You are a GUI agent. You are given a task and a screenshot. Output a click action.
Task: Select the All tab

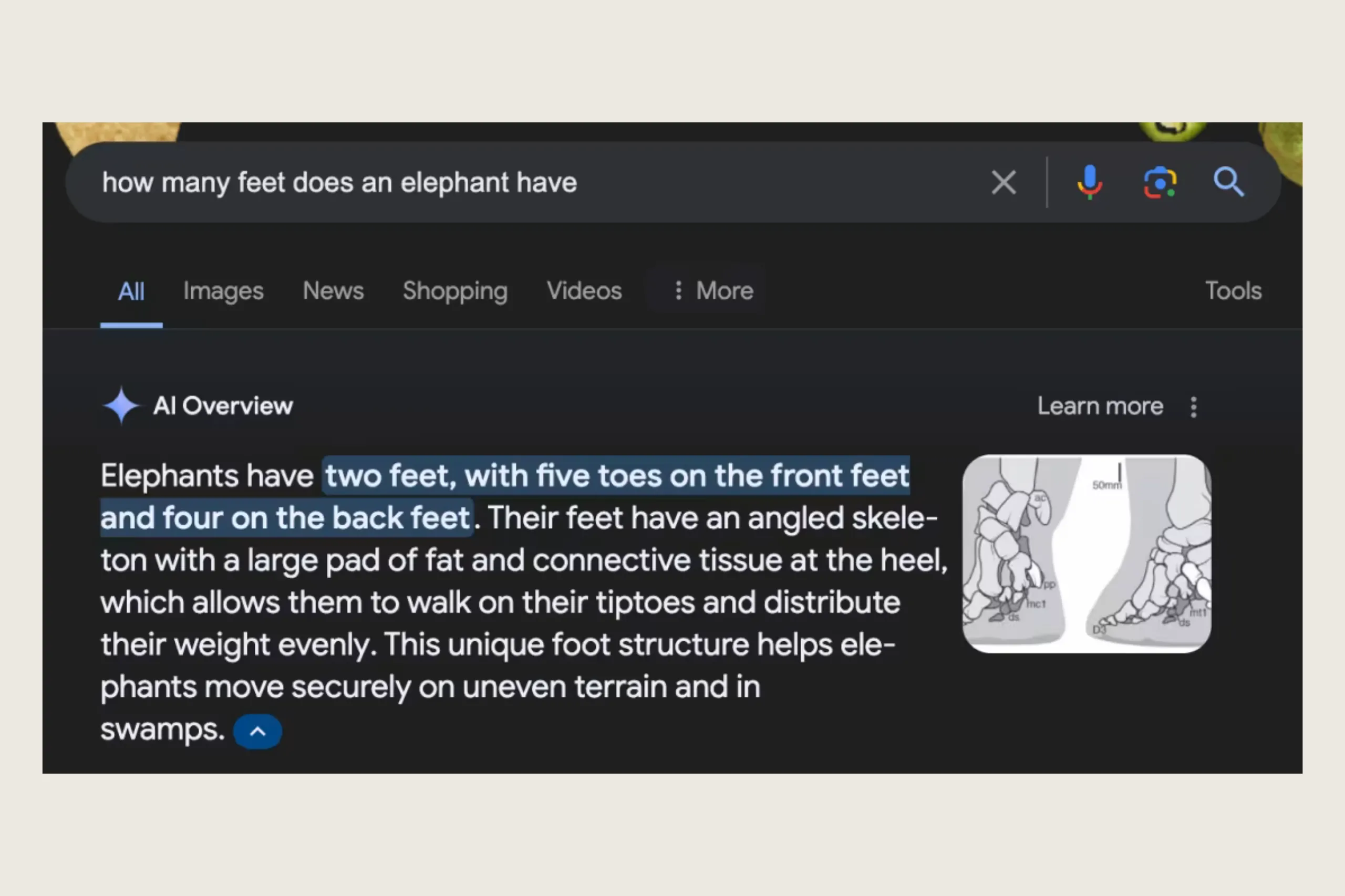(x=130, y=290)
